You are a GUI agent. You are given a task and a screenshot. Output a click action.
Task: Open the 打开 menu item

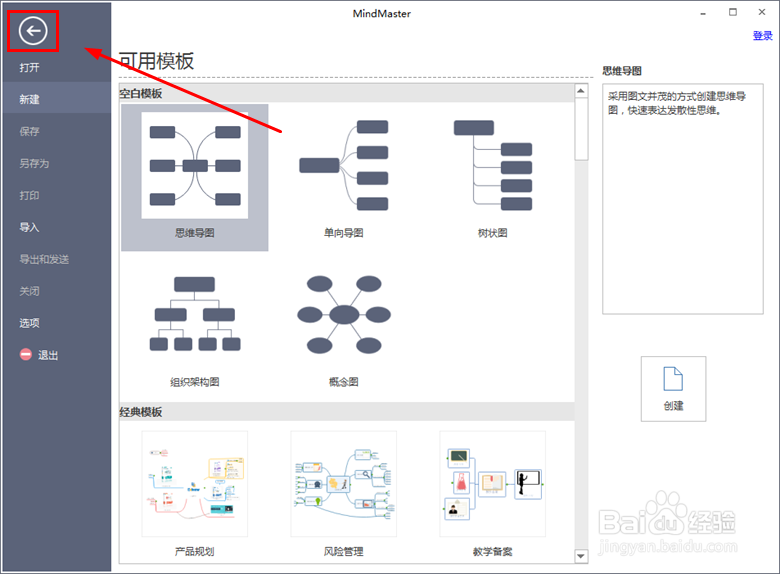(x=29, y=68)
